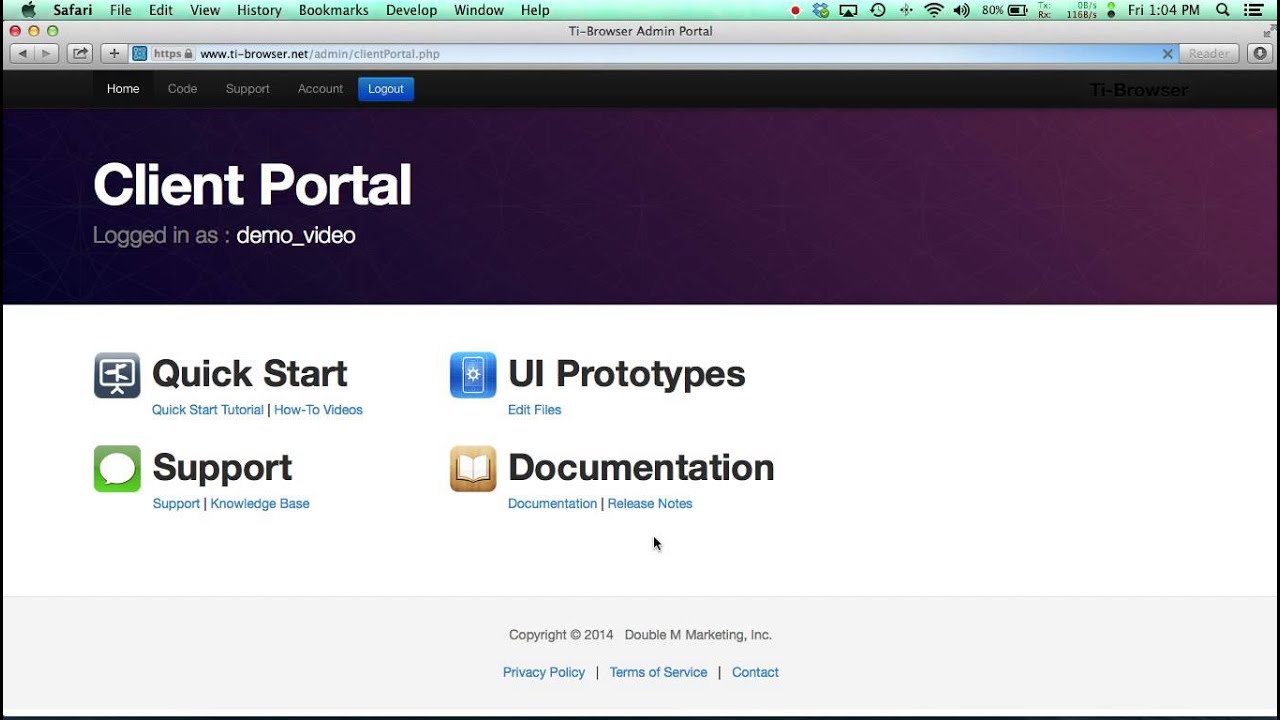1280x720 pixels.
Task: Open the How-To Videos link
Action: [318, 410]
